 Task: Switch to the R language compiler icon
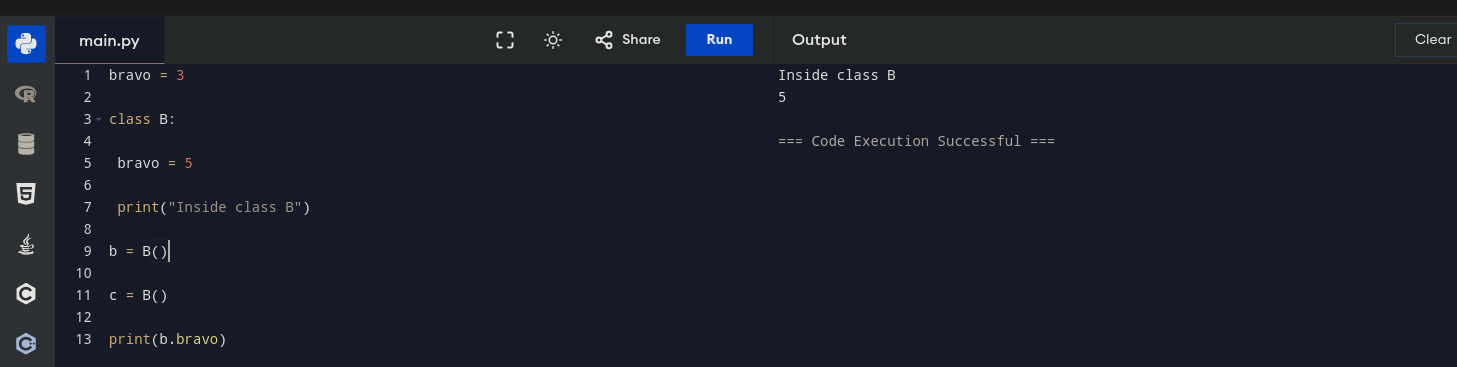[x=27, y=94]
